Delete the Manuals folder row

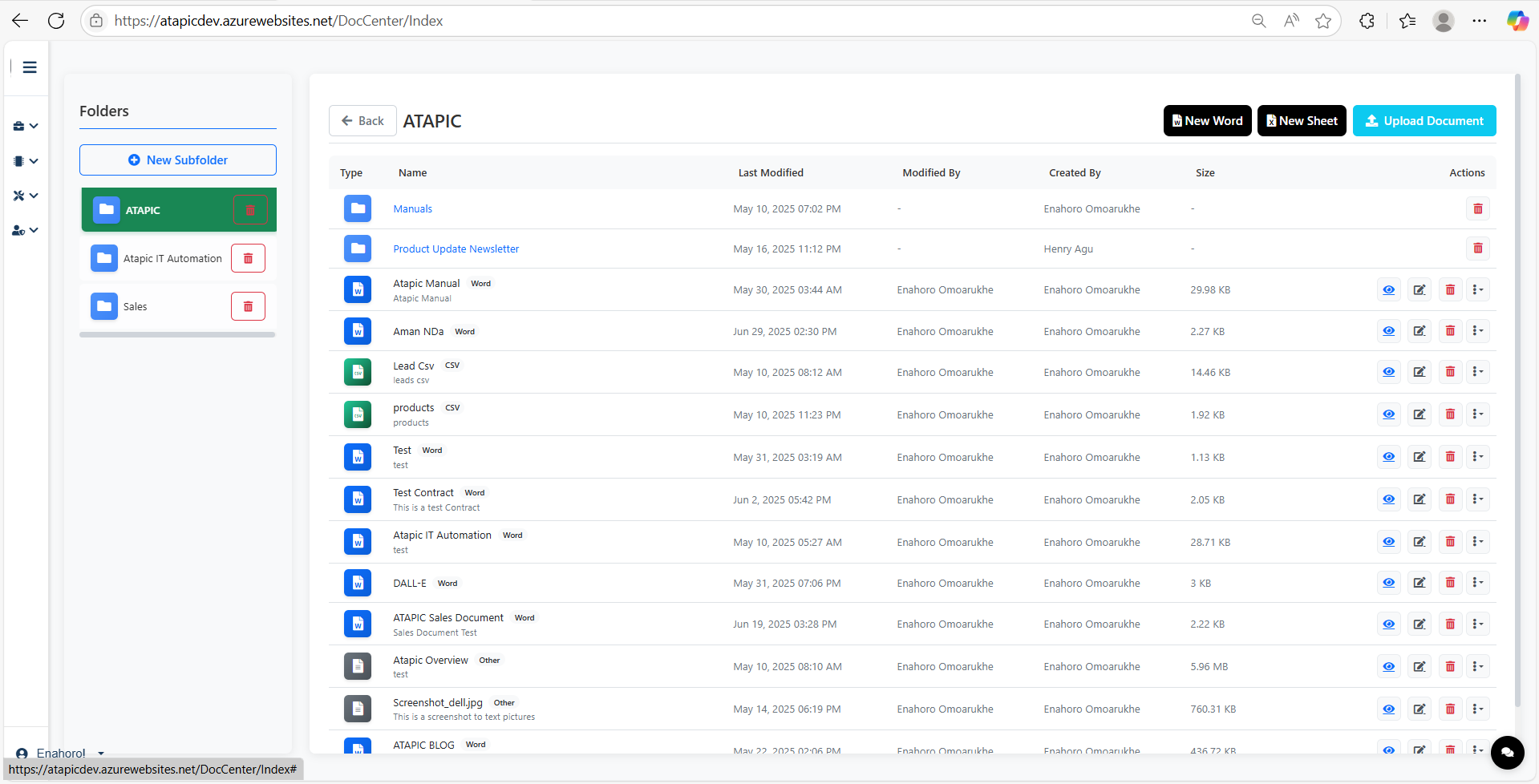click(1478, 208)
